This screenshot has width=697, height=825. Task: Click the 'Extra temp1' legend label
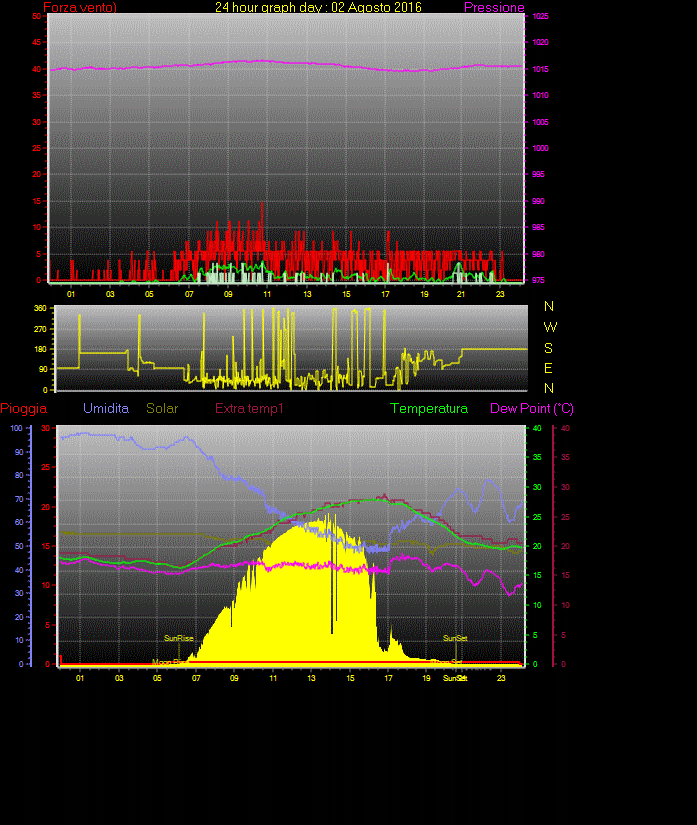[x=249, y=408]
